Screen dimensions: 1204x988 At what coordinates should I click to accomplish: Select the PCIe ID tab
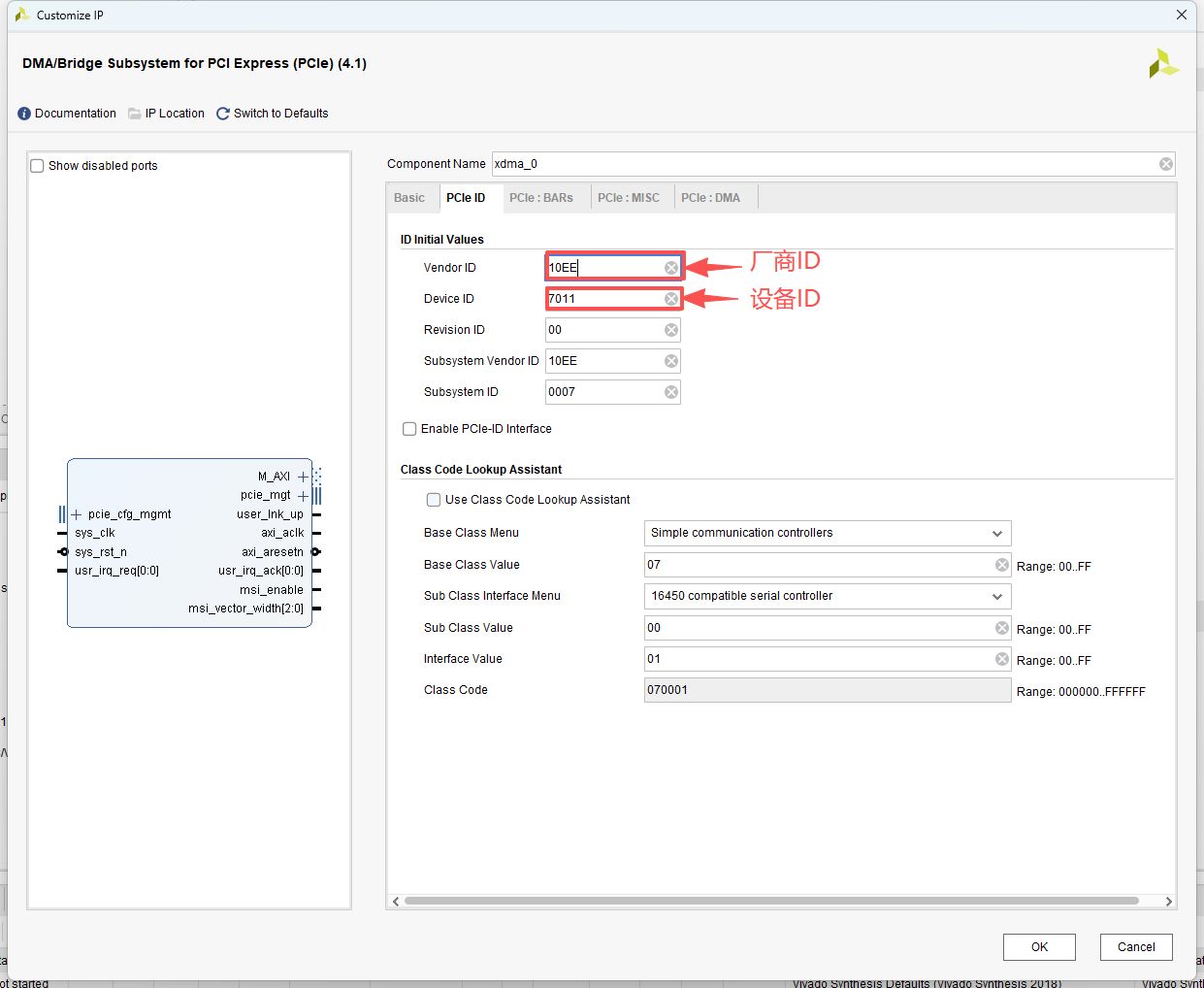click(x=466, y=198)
